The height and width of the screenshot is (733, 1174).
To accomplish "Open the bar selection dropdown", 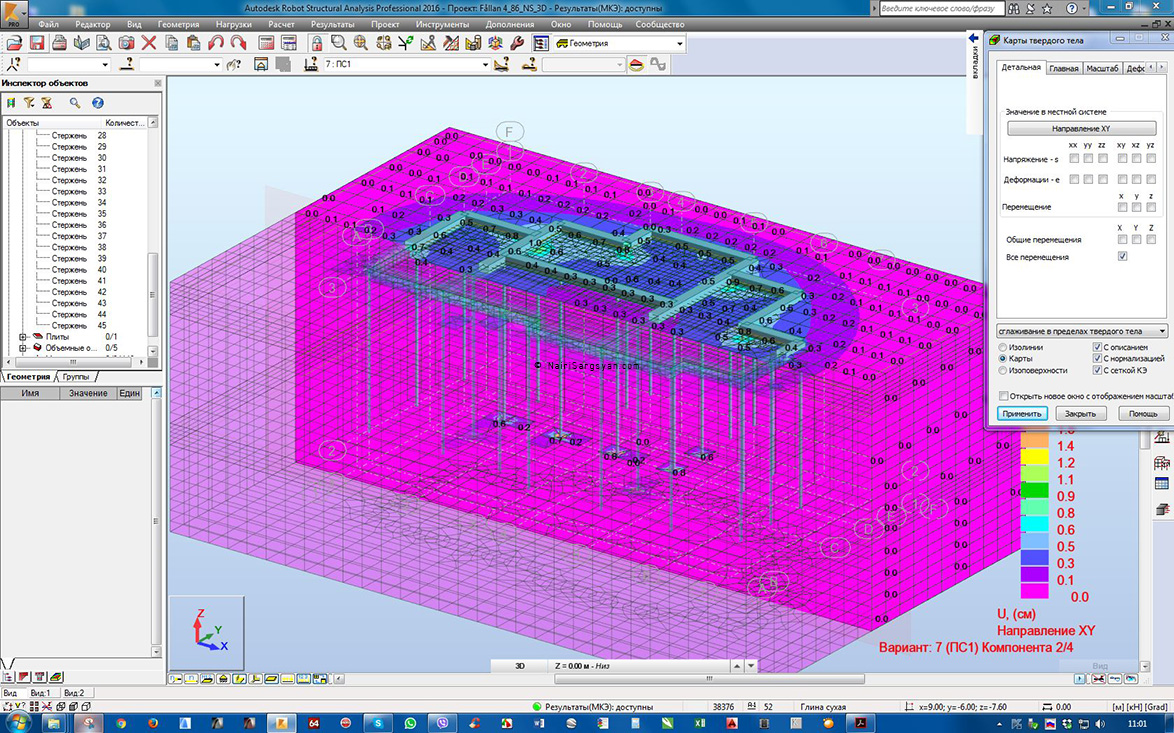I will 217,64.
